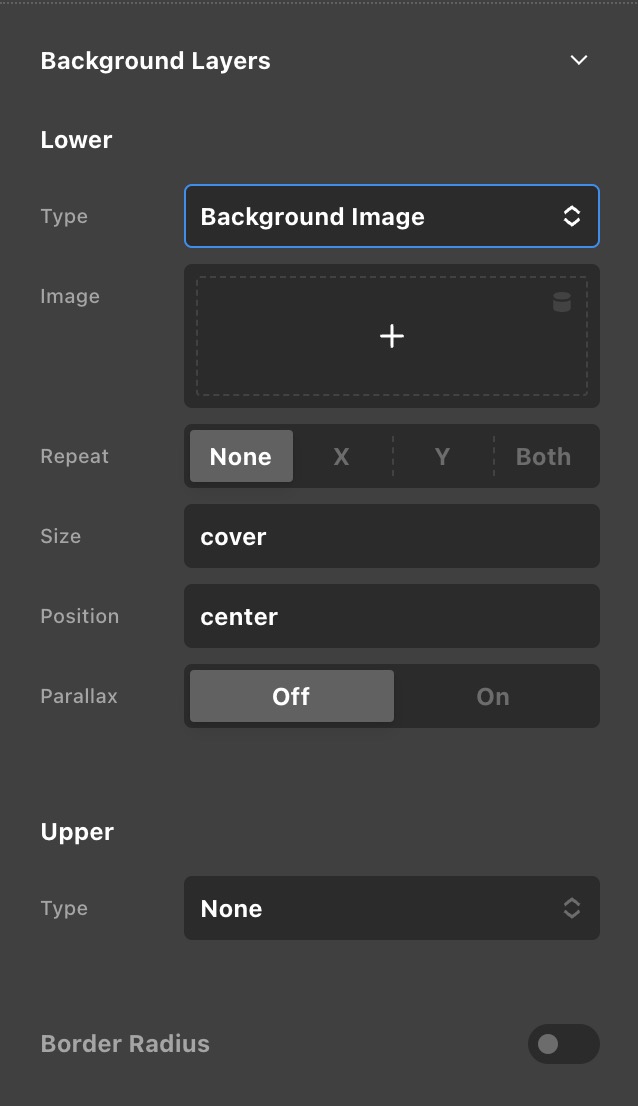Click the plus icon to add image
The image size is (638, 1106).
[x=392, y=336]
